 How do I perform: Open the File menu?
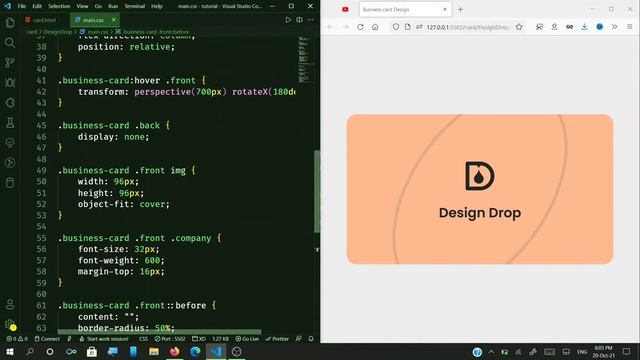tap(22, 6)
